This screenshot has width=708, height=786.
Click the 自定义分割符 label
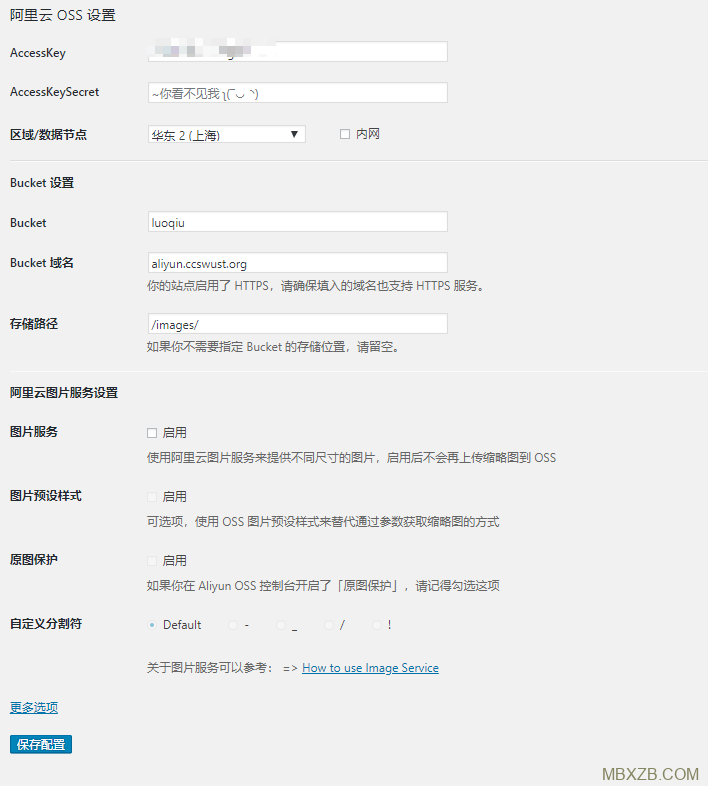[x=46, y=624]
